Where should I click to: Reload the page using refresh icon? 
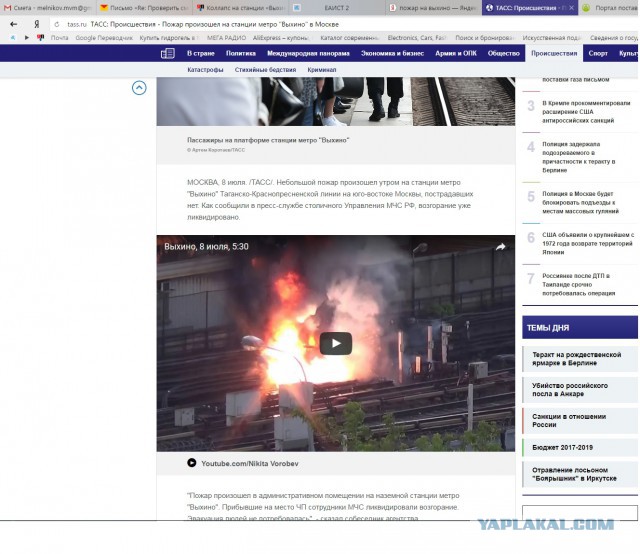[57, 24]
